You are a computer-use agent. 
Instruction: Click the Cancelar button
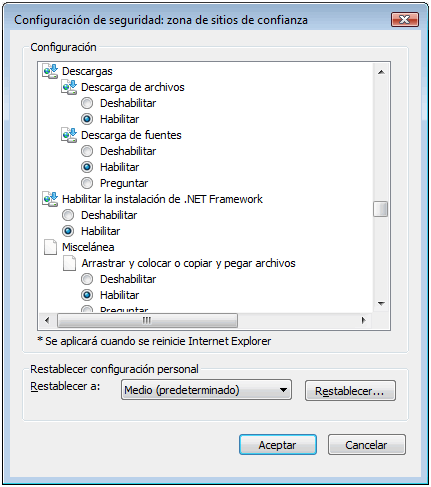coord(366,445)
